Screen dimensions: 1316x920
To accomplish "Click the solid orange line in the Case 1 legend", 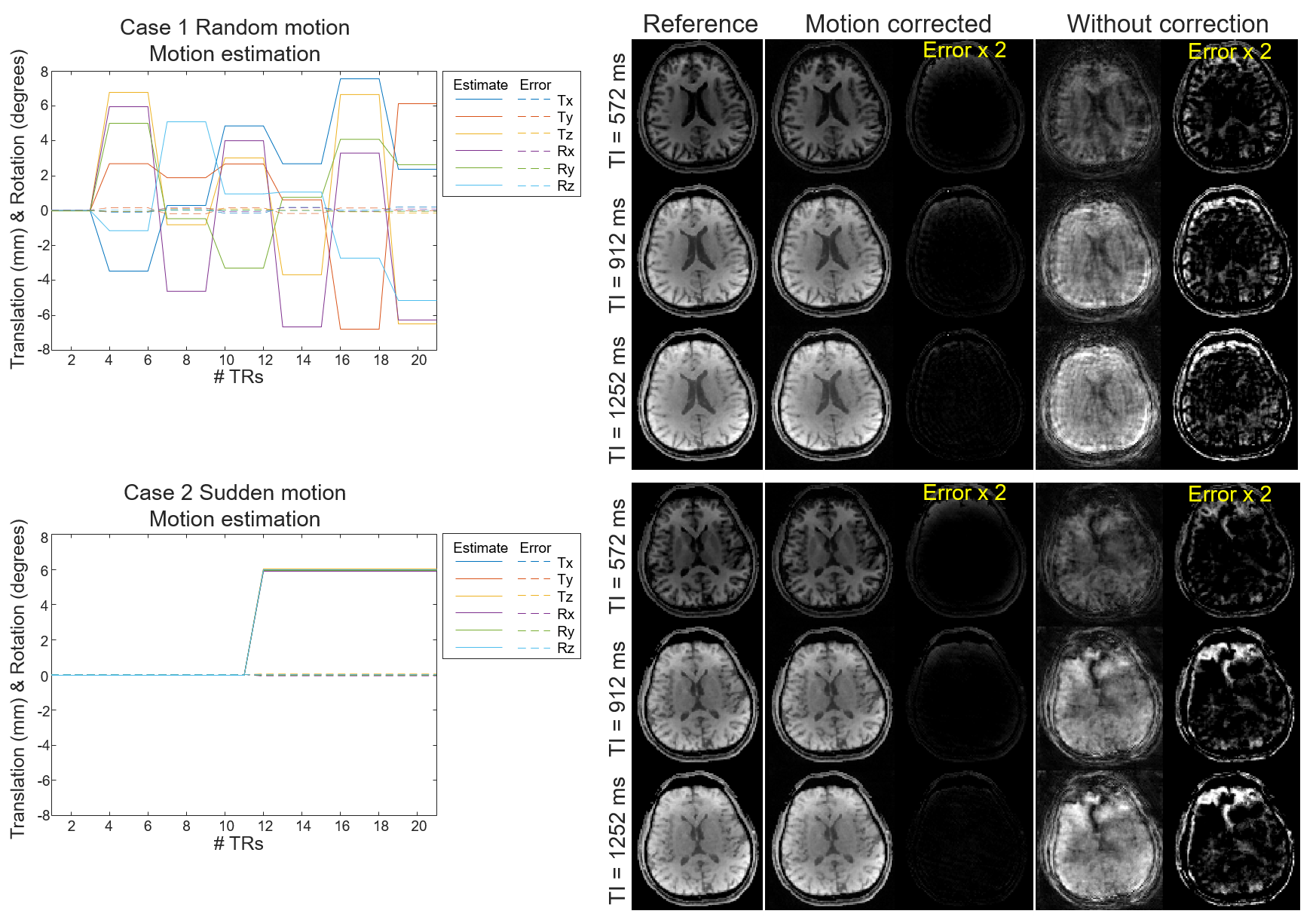I will click(x=479, y=116).
